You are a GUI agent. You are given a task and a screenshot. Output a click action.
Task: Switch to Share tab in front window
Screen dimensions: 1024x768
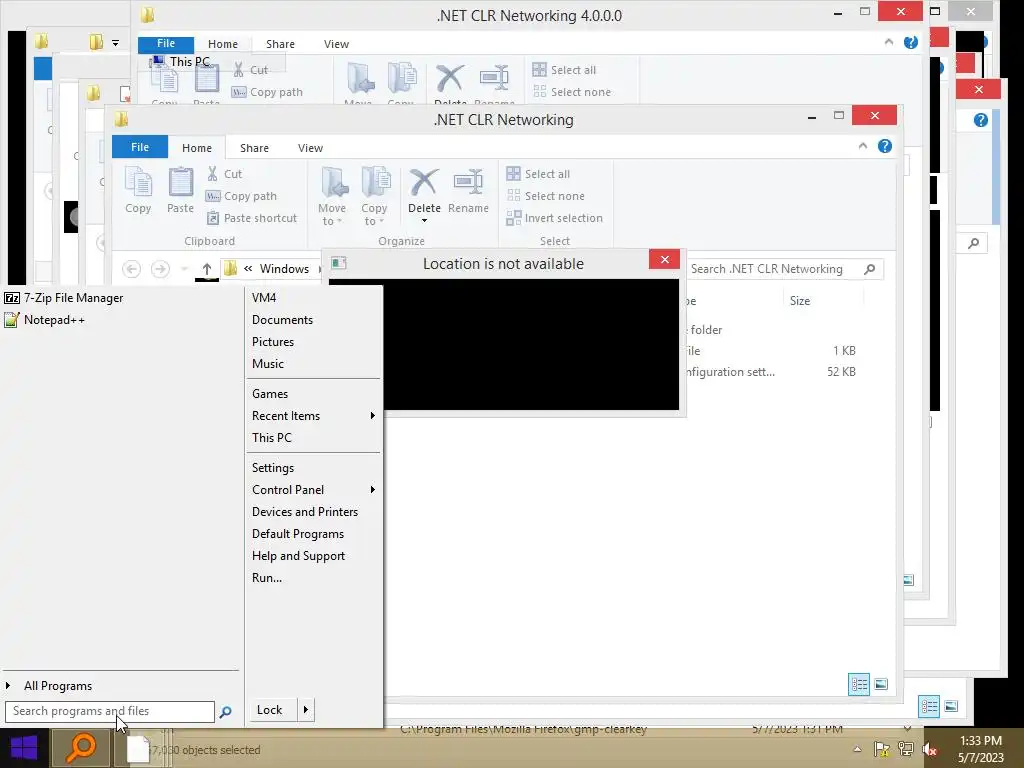coord(254,148)
